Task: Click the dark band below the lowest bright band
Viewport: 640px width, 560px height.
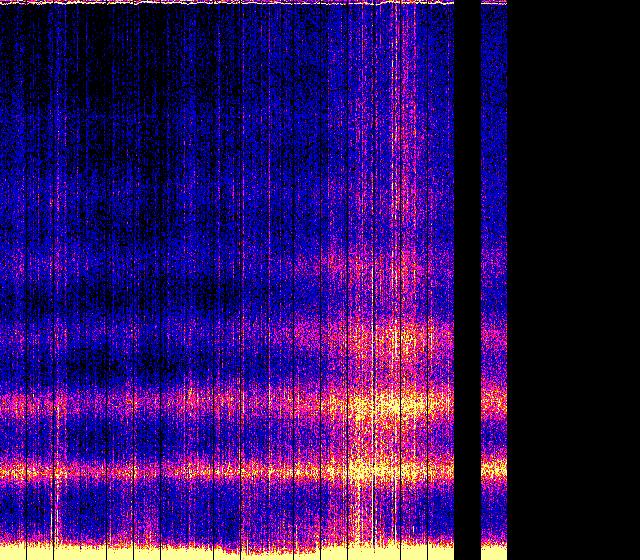Action: click(200, 505)
